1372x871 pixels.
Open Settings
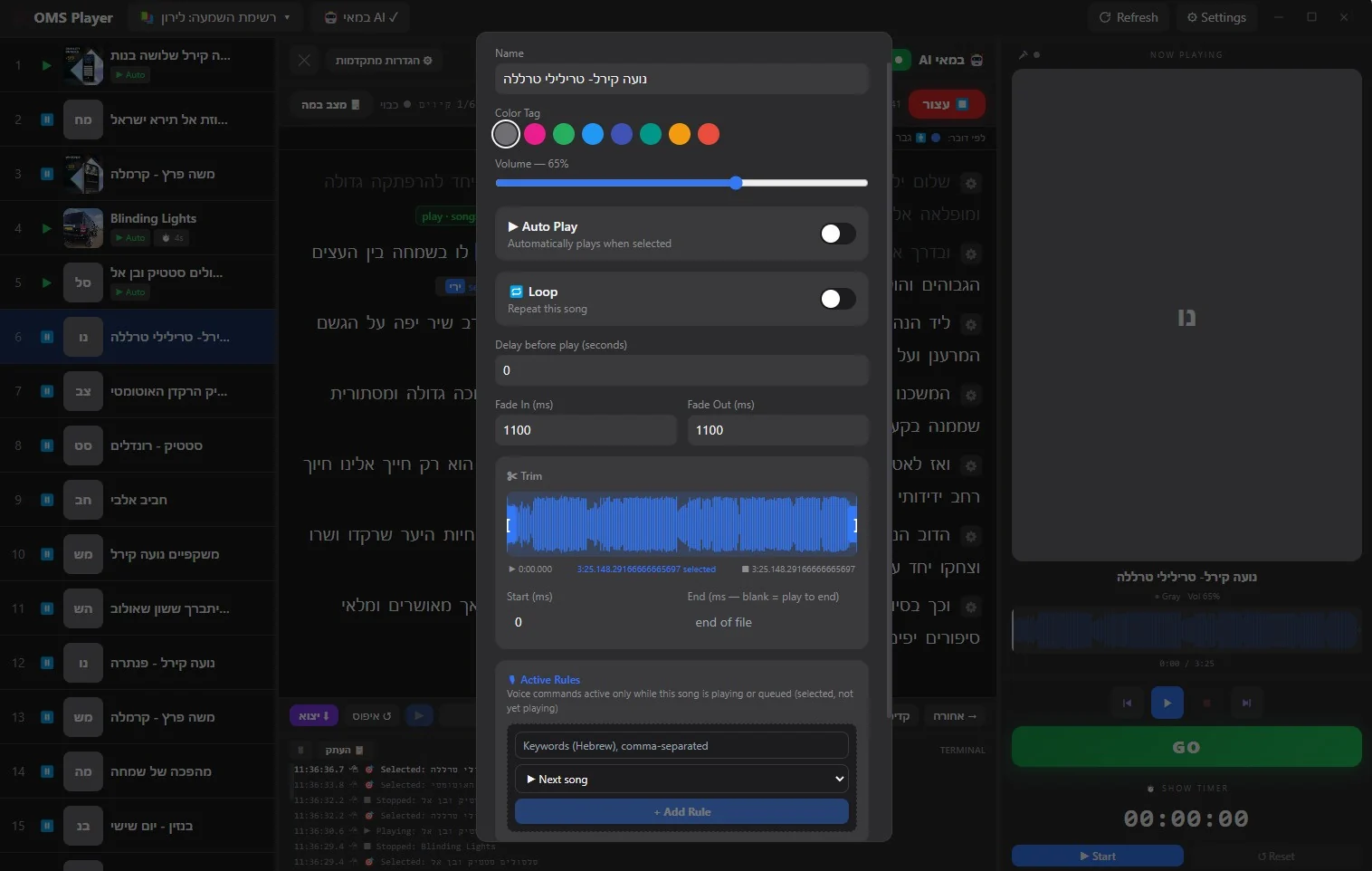click(x=1216, y=17)
